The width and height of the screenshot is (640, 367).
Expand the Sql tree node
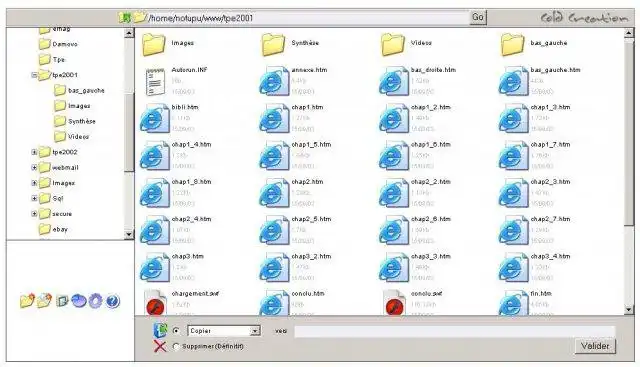(34, 198)
